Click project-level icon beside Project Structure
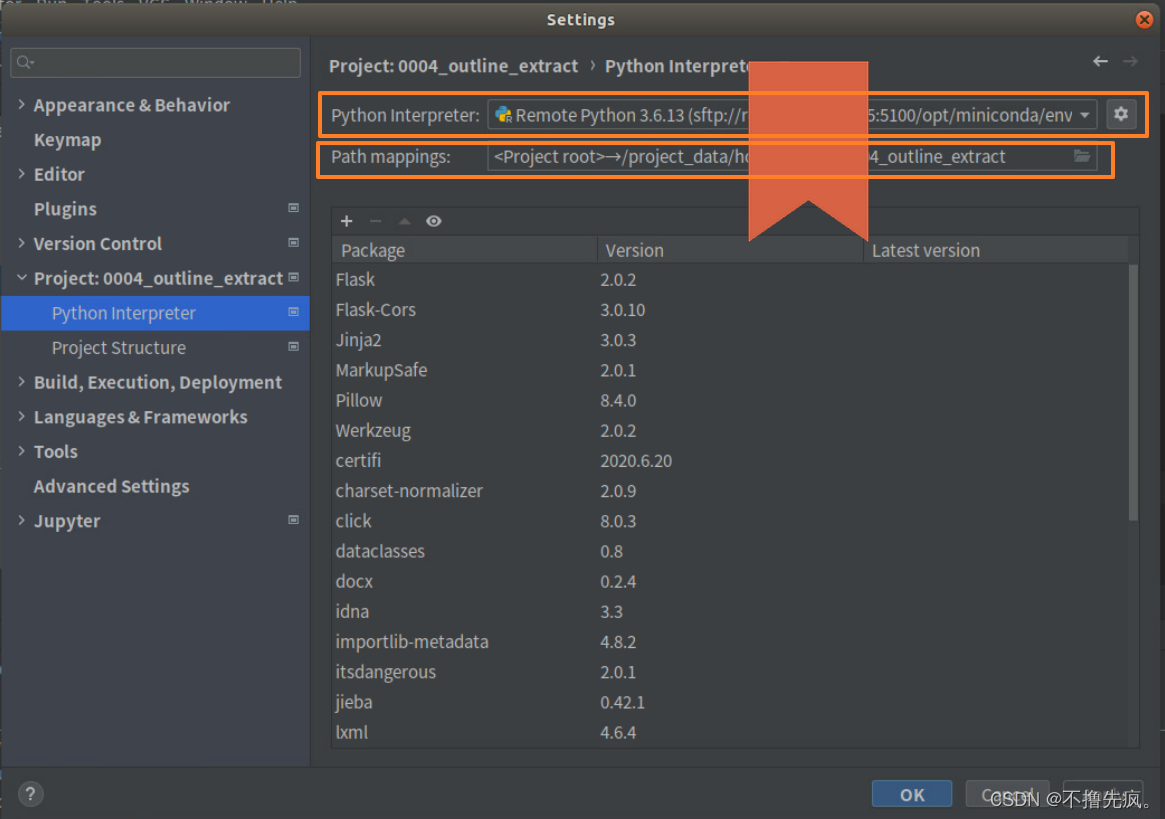 pyautogui.click(x=293, y=347)
